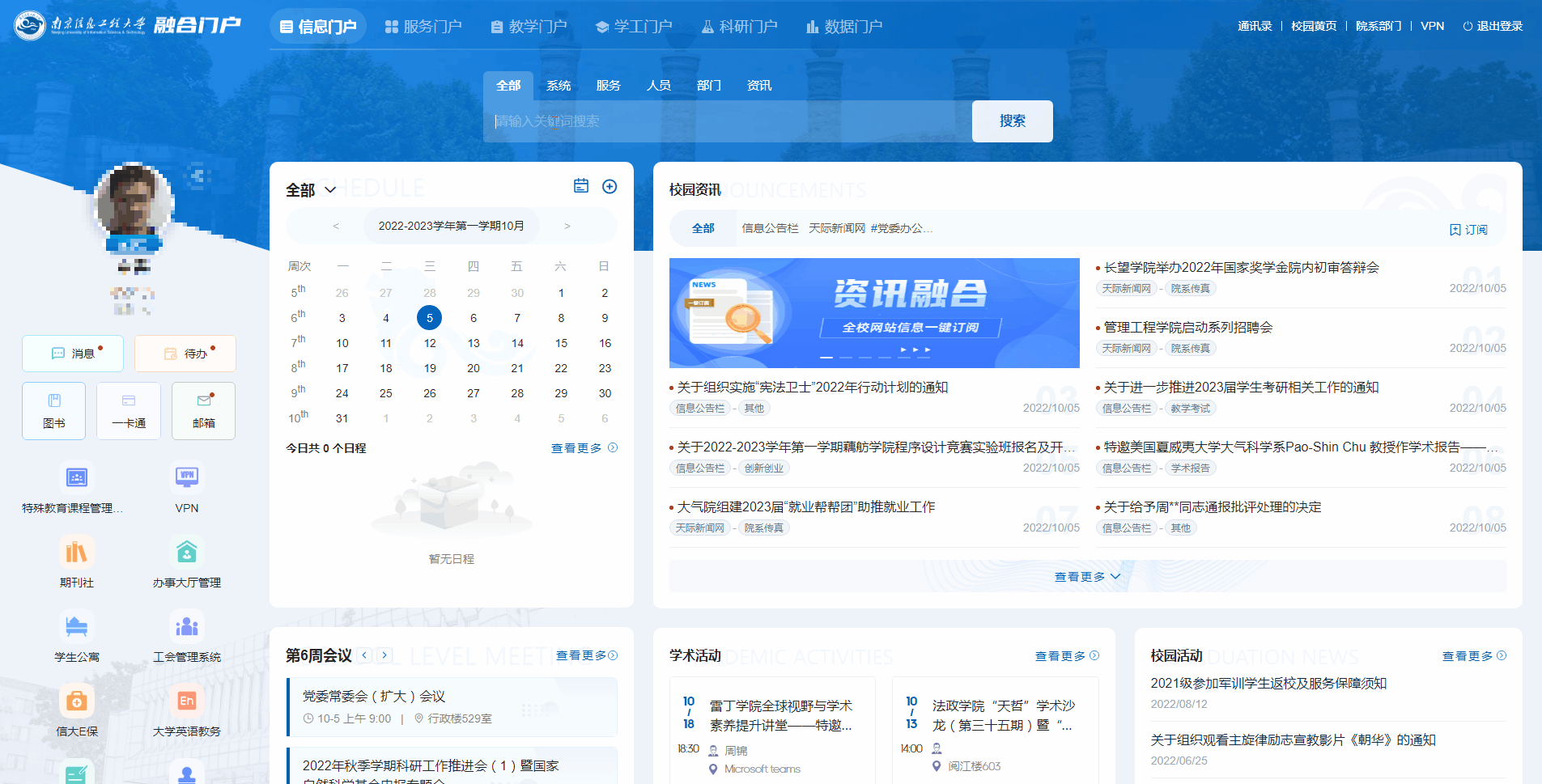This screenshot has height=784, width=1542.
Task: Switch to the 服务门户 tab
Action: pyautogui.click(x=423, y=27)
